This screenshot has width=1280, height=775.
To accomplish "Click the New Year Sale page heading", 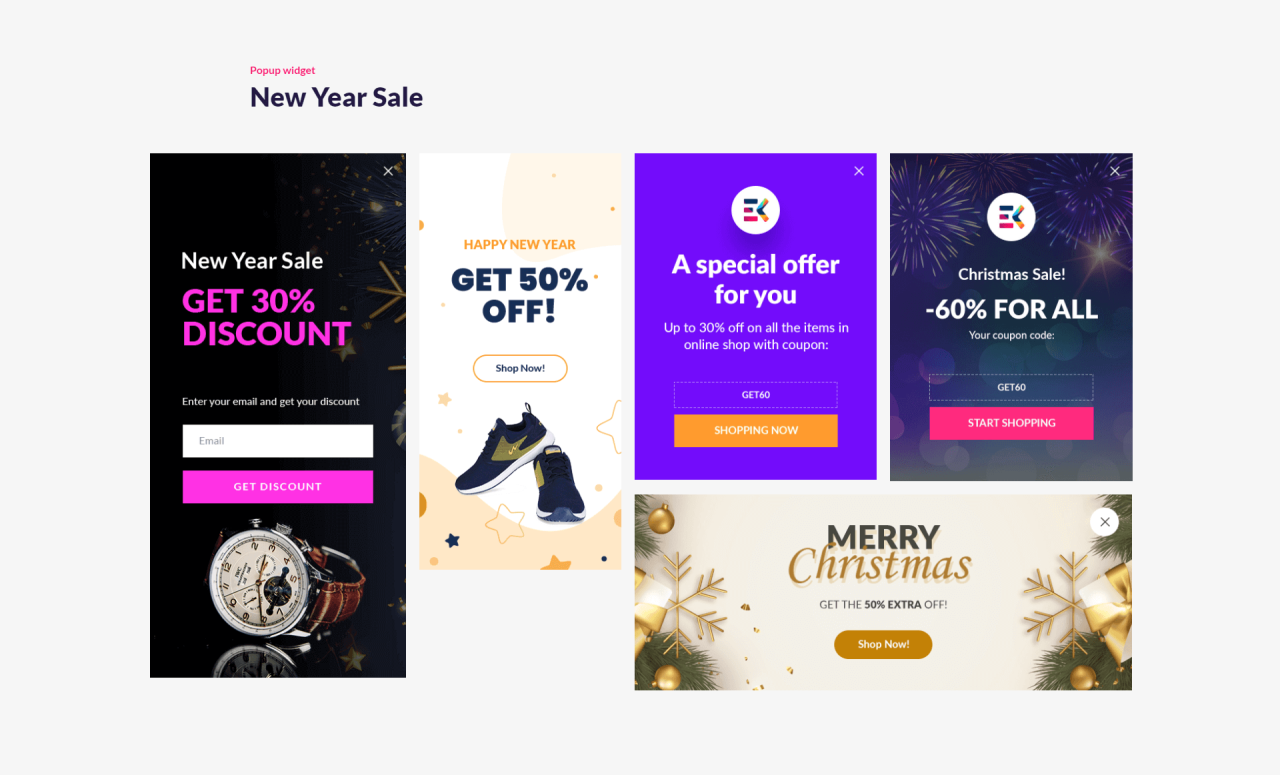I will [x=336, y=97].
